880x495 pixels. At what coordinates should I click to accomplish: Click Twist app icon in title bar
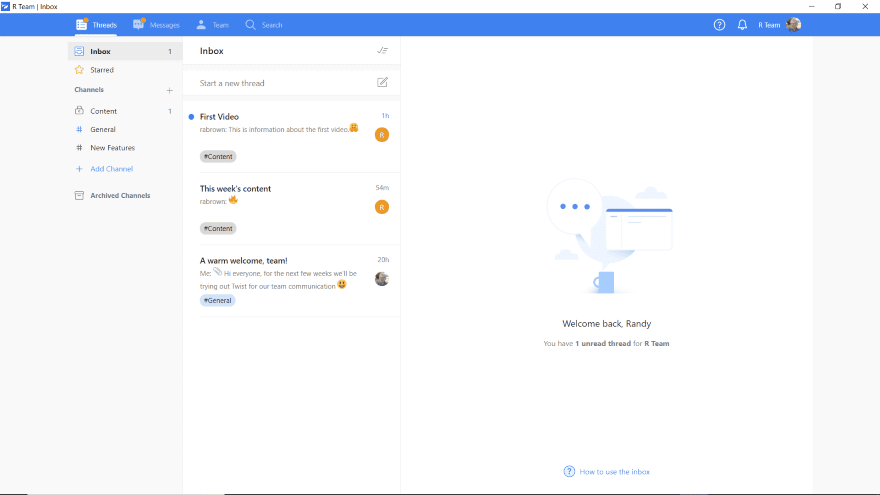[x=5, y=6]
